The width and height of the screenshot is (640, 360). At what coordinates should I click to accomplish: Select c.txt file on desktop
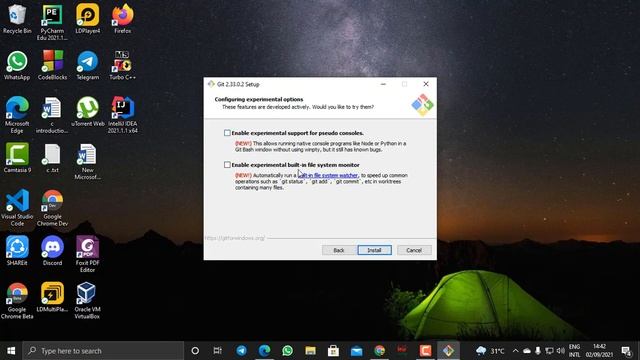click(52, 158)
